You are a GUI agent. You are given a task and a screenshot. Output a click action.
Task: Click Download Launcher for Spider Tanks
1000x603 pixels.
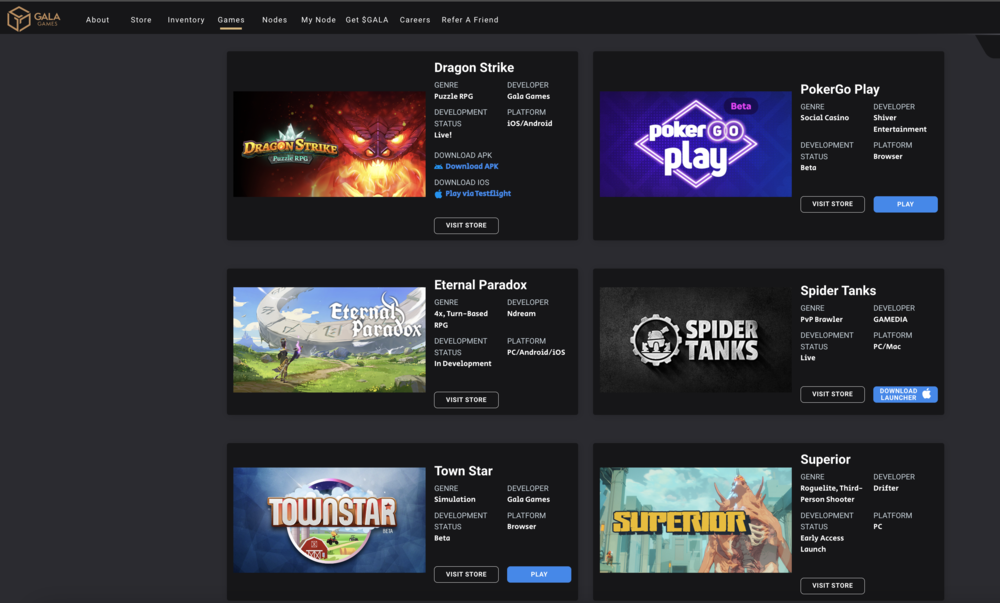click(x=905, y=394)
